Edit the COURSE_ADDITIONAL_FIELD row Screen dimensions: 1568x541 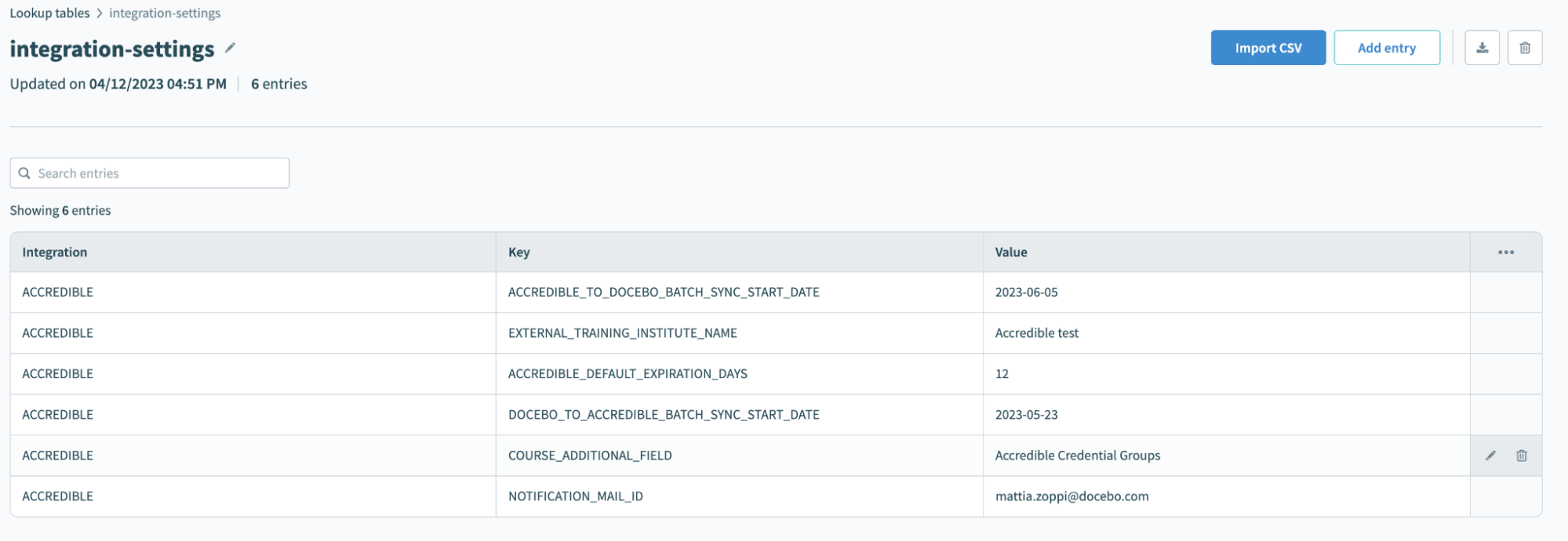point(1490,456)
